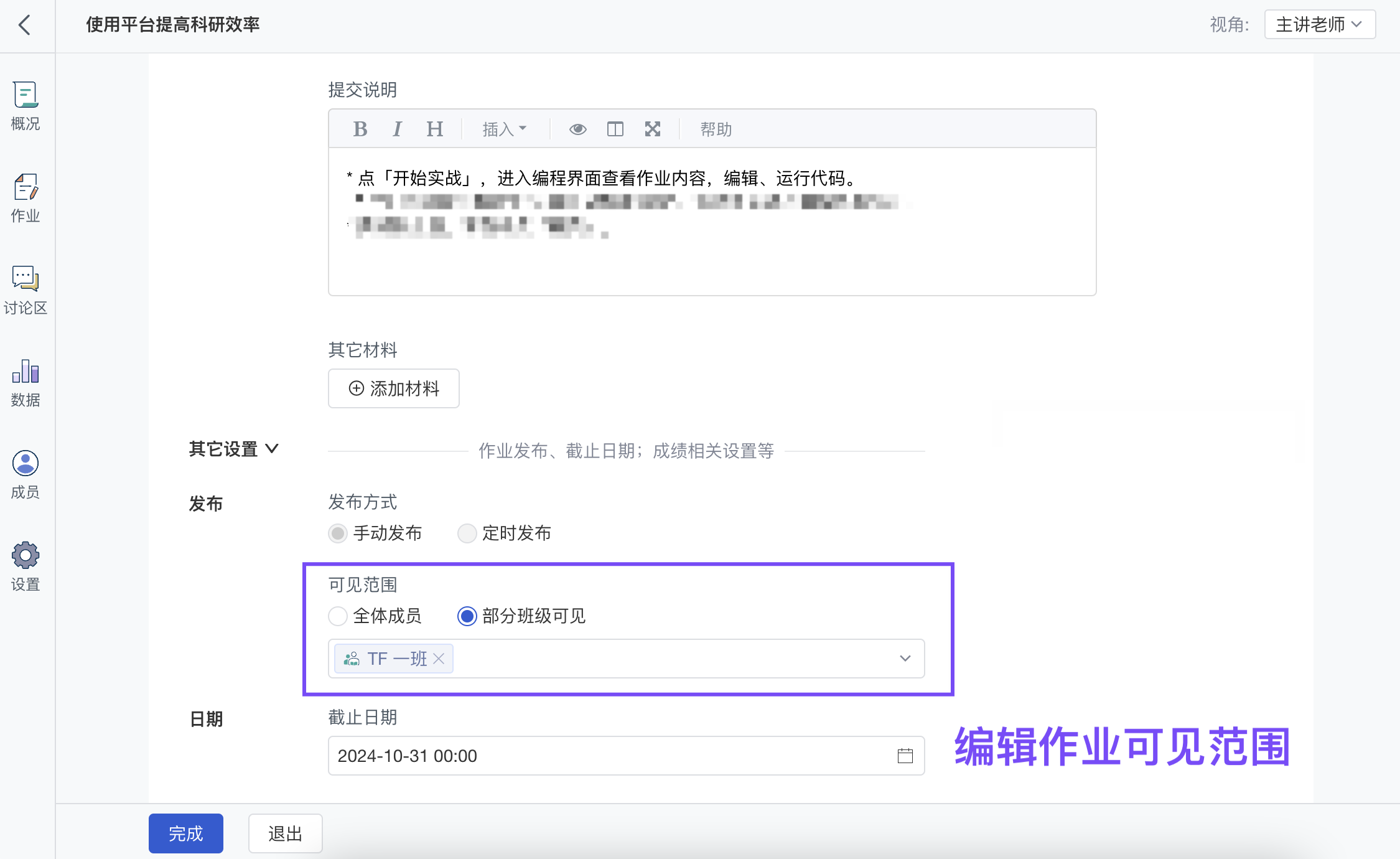The width and height of the screenshot is (1400, 859).
Task: Click the 添加材料 button
Action: tap(393, 388)
